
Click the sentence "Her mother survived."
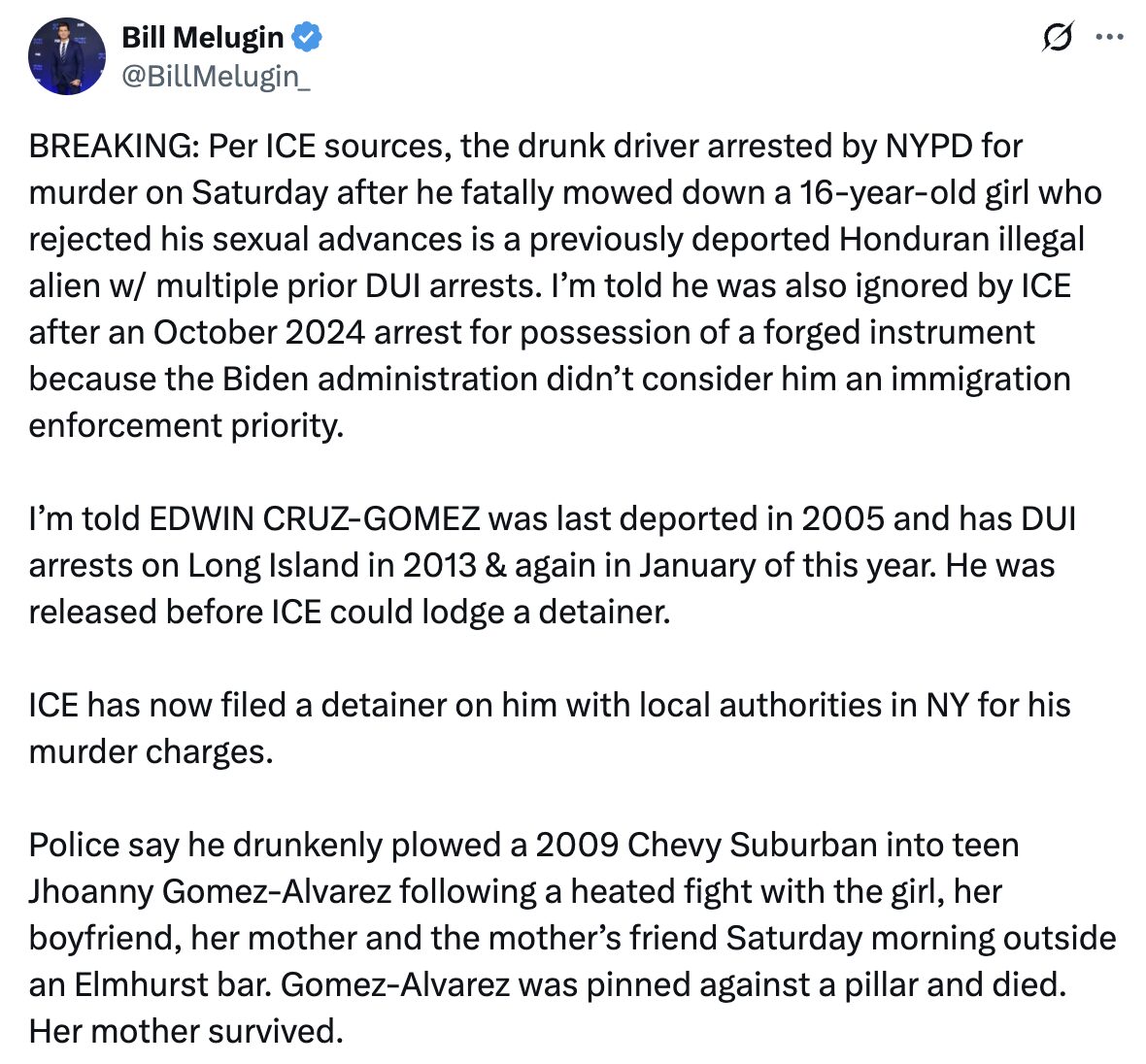coord(186,1031)
